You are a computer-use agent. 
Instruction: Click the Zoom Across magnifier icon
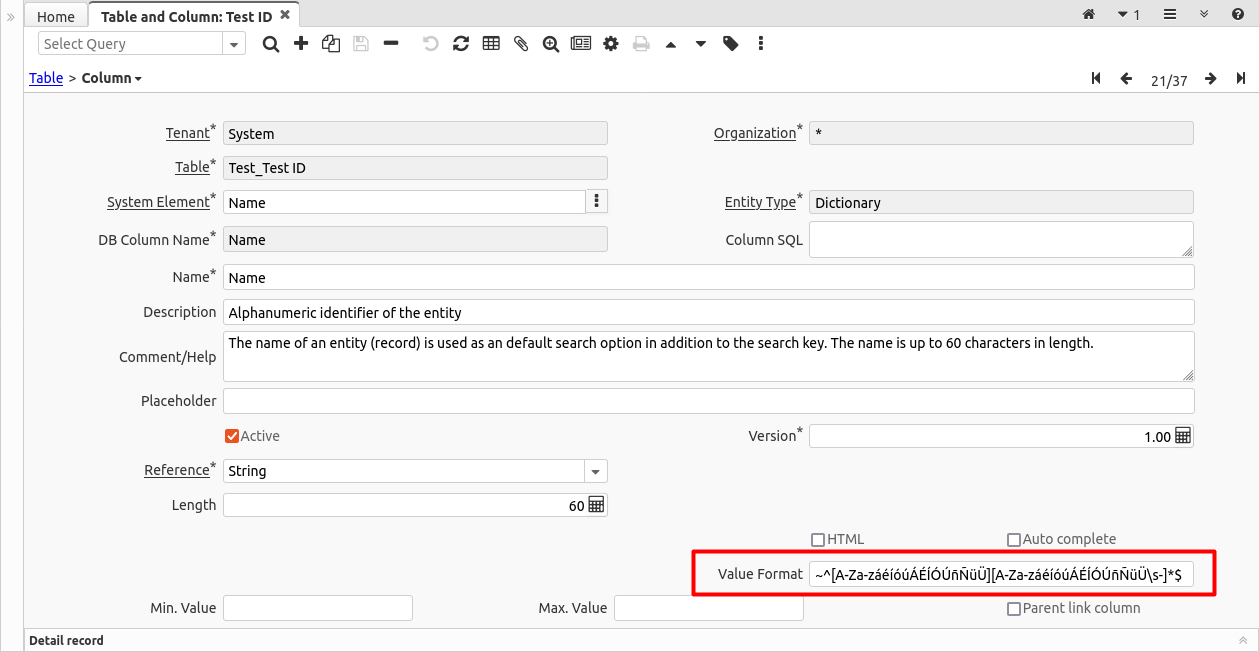(x=551, y=44)
